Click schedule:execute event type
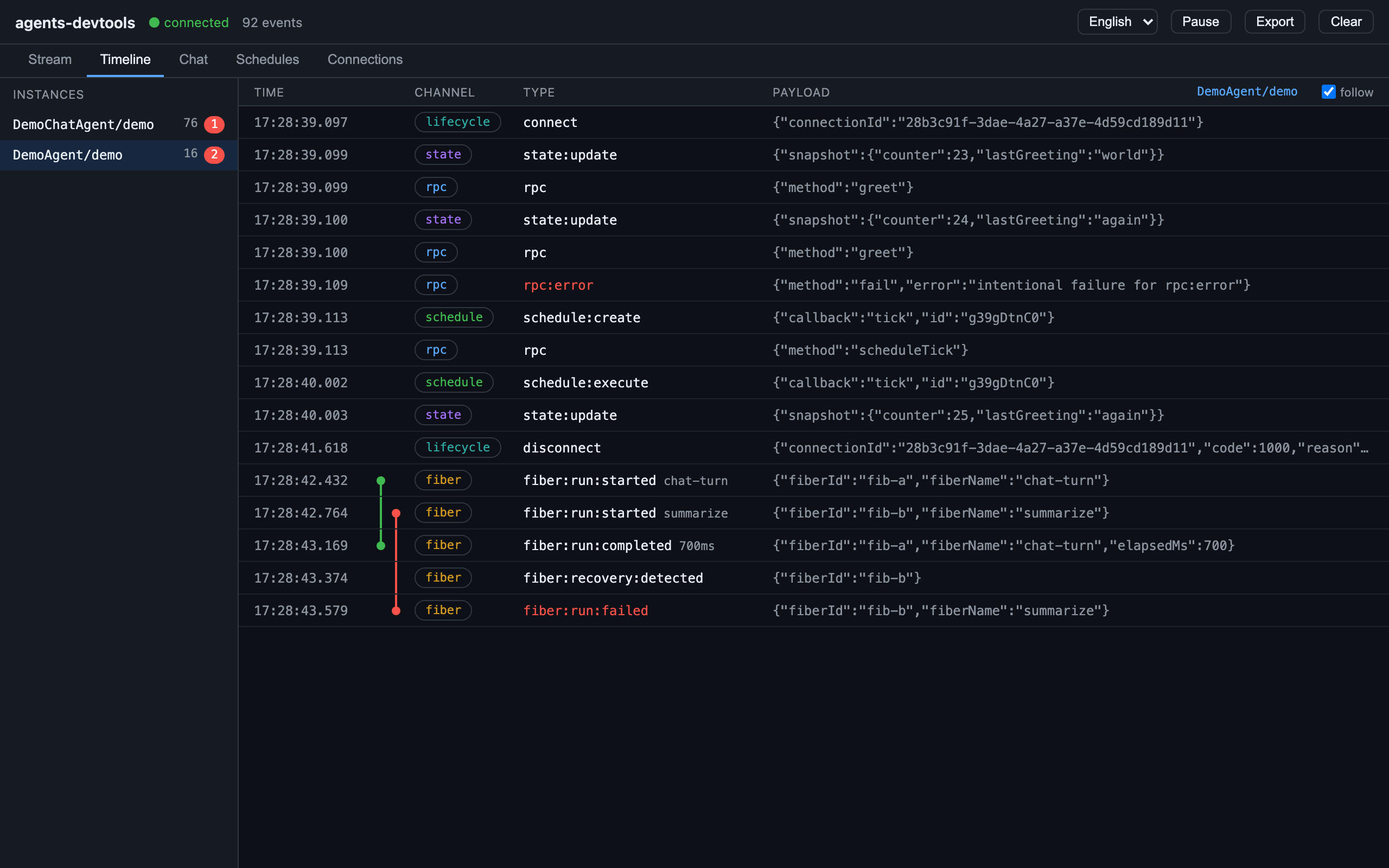The width and height of the screenshot is (1389, 868). (585, 383)
